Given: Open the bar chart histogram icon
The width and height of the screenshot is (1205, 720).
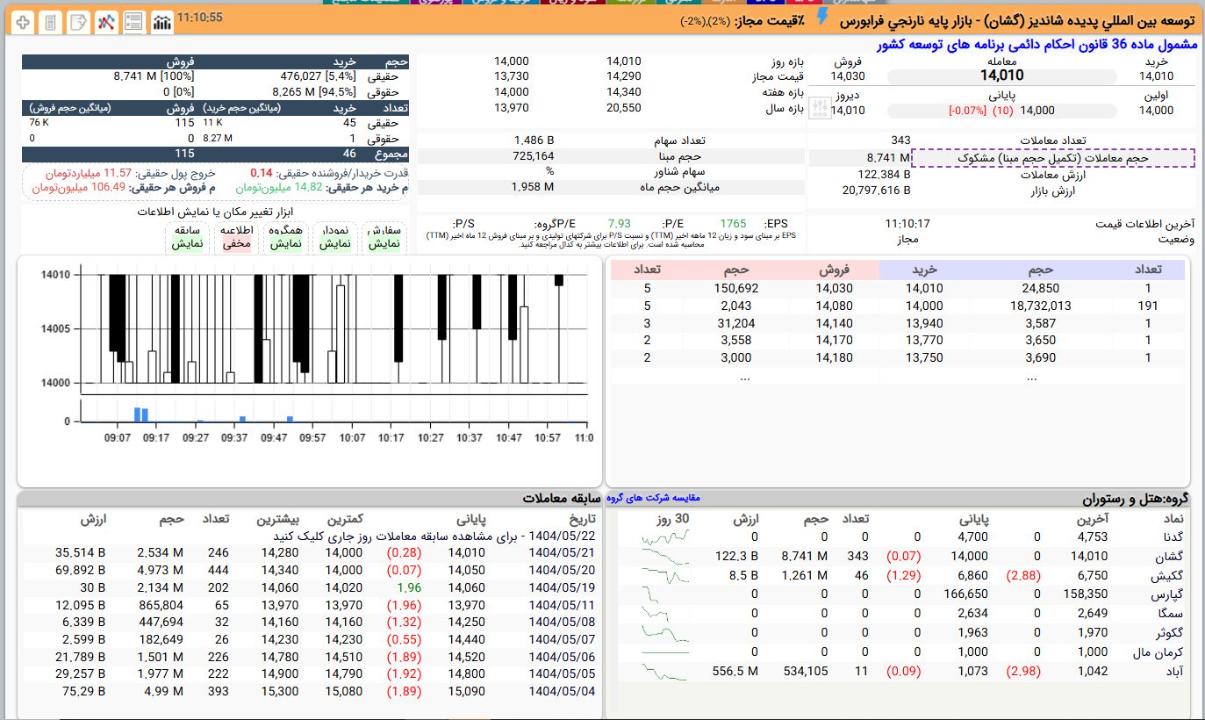Looking at the screenshot, I should pyautogui.click(x=160, y=20).
